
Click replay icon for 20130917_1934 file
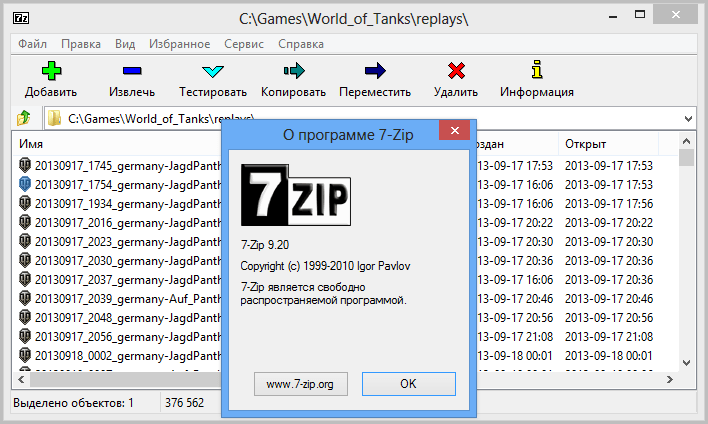(25, 203)
